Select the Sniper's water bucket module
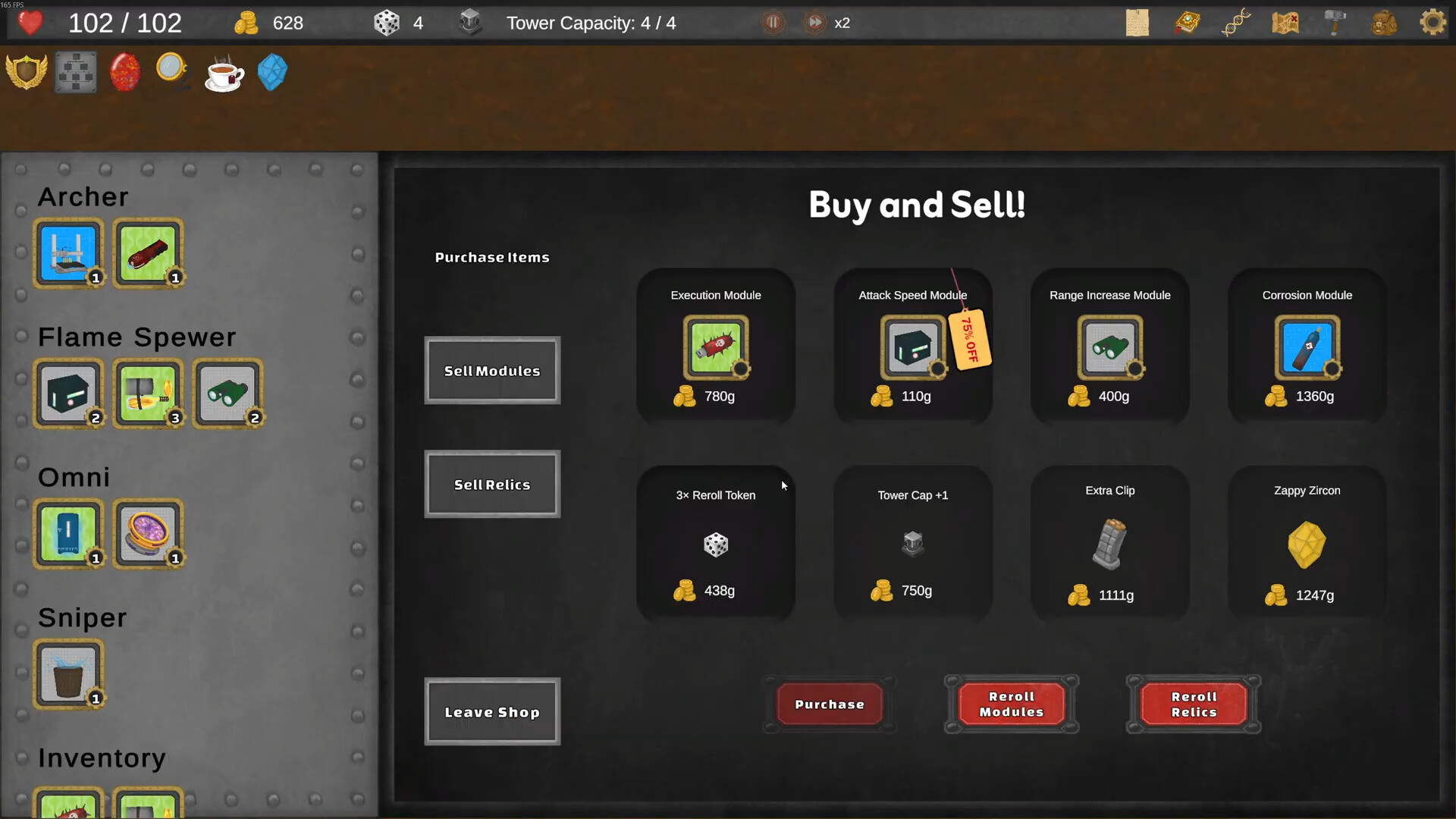This screenshot has width=1456, height=819. pos(68,674)
